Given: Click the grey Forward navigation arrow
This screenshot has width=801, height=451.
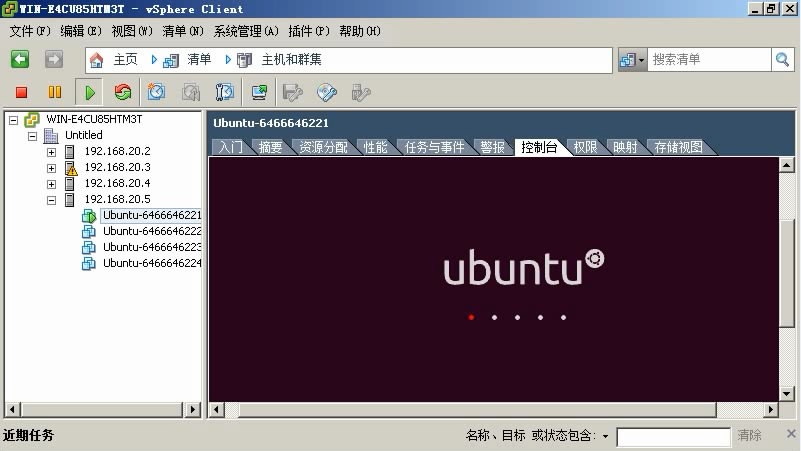Looking at the screenshot, I should [x=54, y=60].
